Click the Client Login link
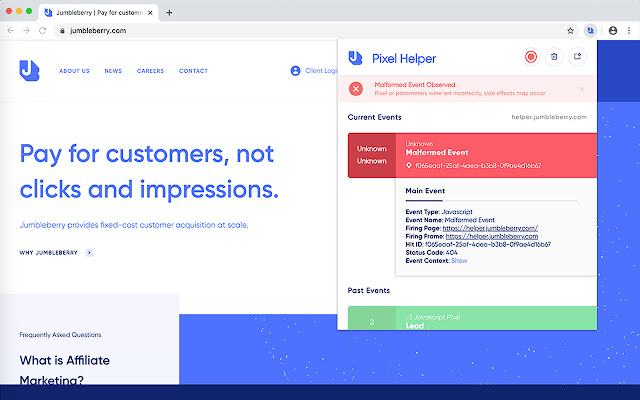Image resolution: width=640 pixels, height=400 pixels. click(314, 71)
